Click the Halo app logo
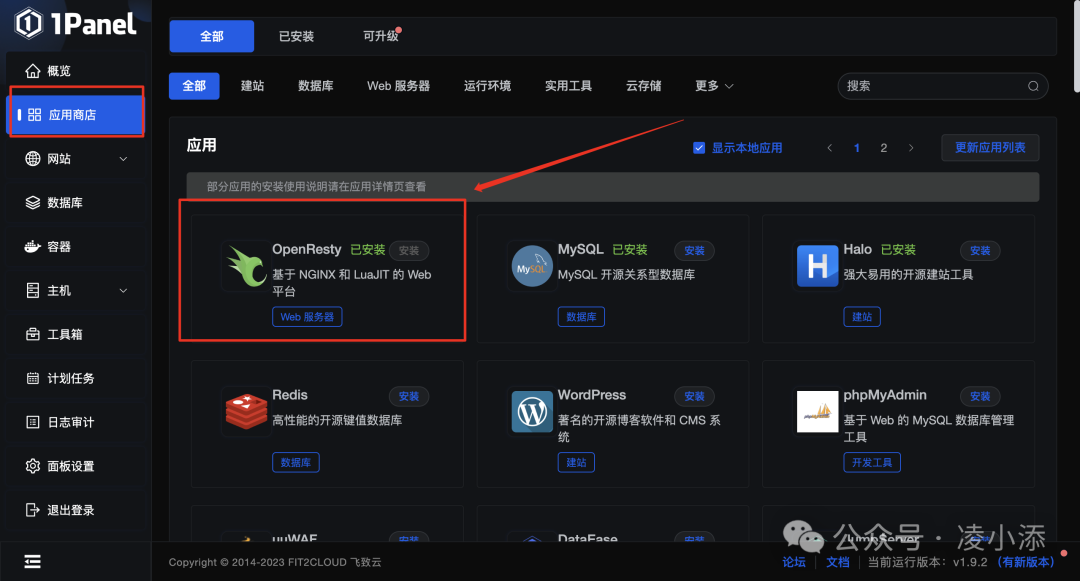The width and height of the screenshot is (1080, 581). pos(817,266)
